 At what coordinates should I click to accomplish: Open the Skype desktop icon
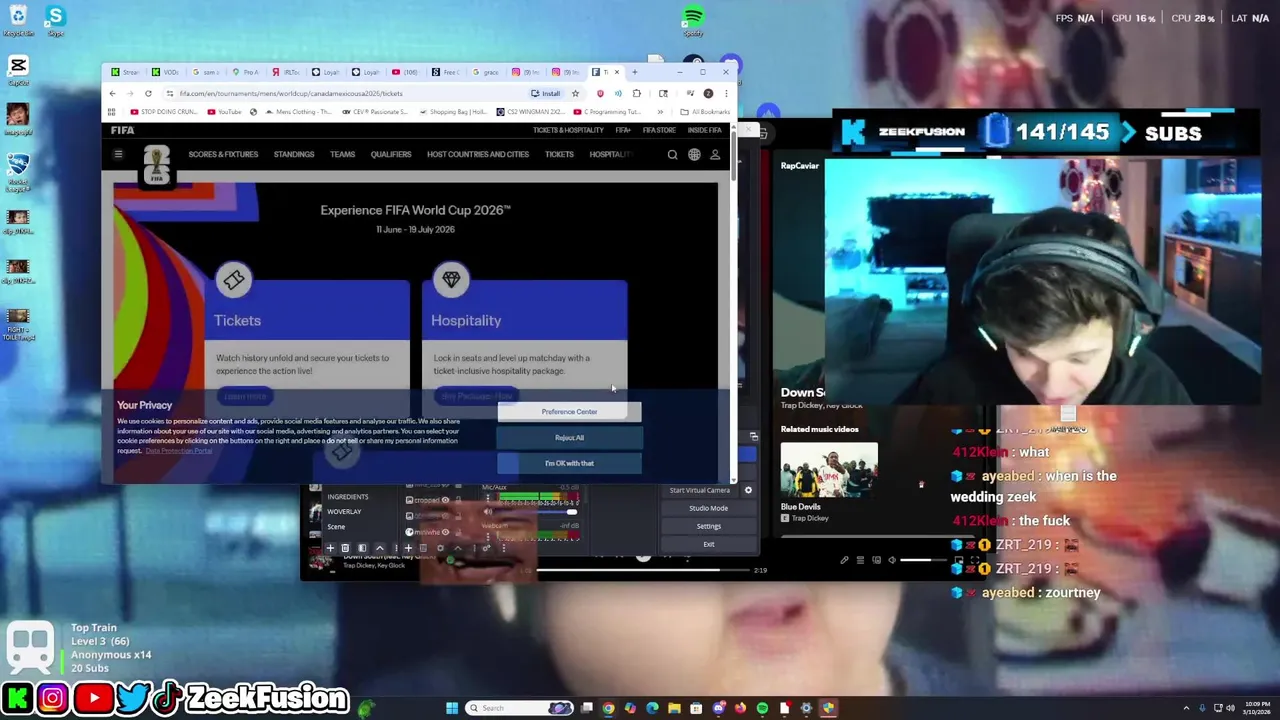55,21
